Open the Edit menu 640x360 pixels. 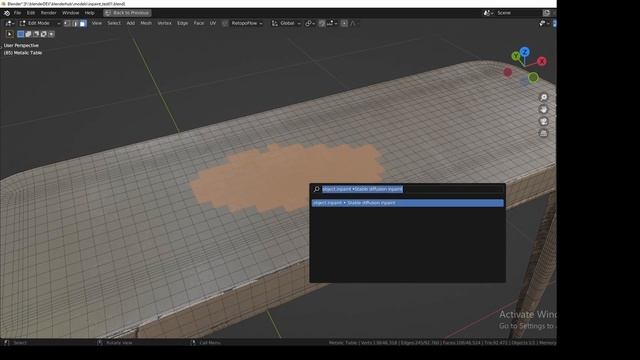coord(31,13)
